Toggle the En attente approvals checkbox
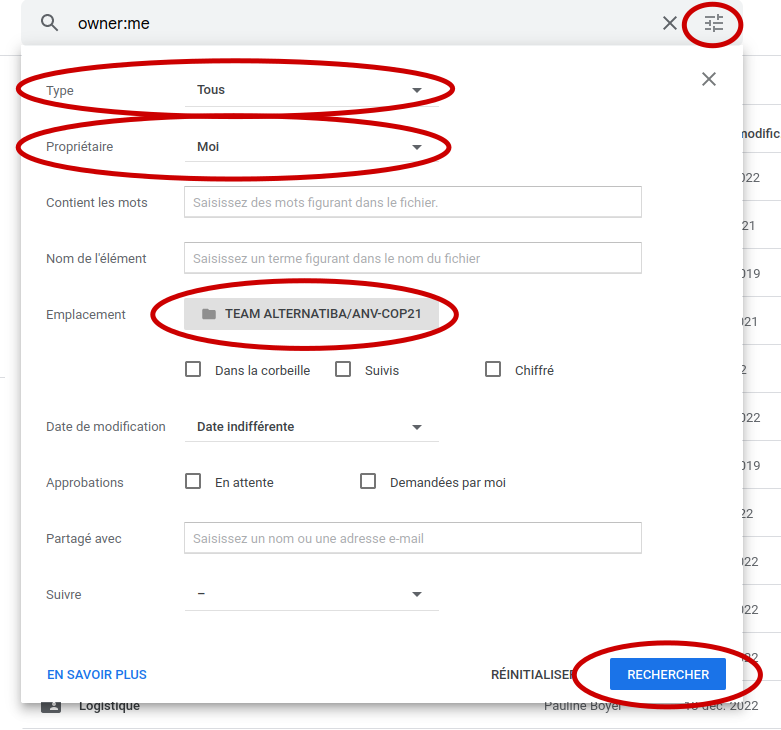 click(x=194, y=482)
